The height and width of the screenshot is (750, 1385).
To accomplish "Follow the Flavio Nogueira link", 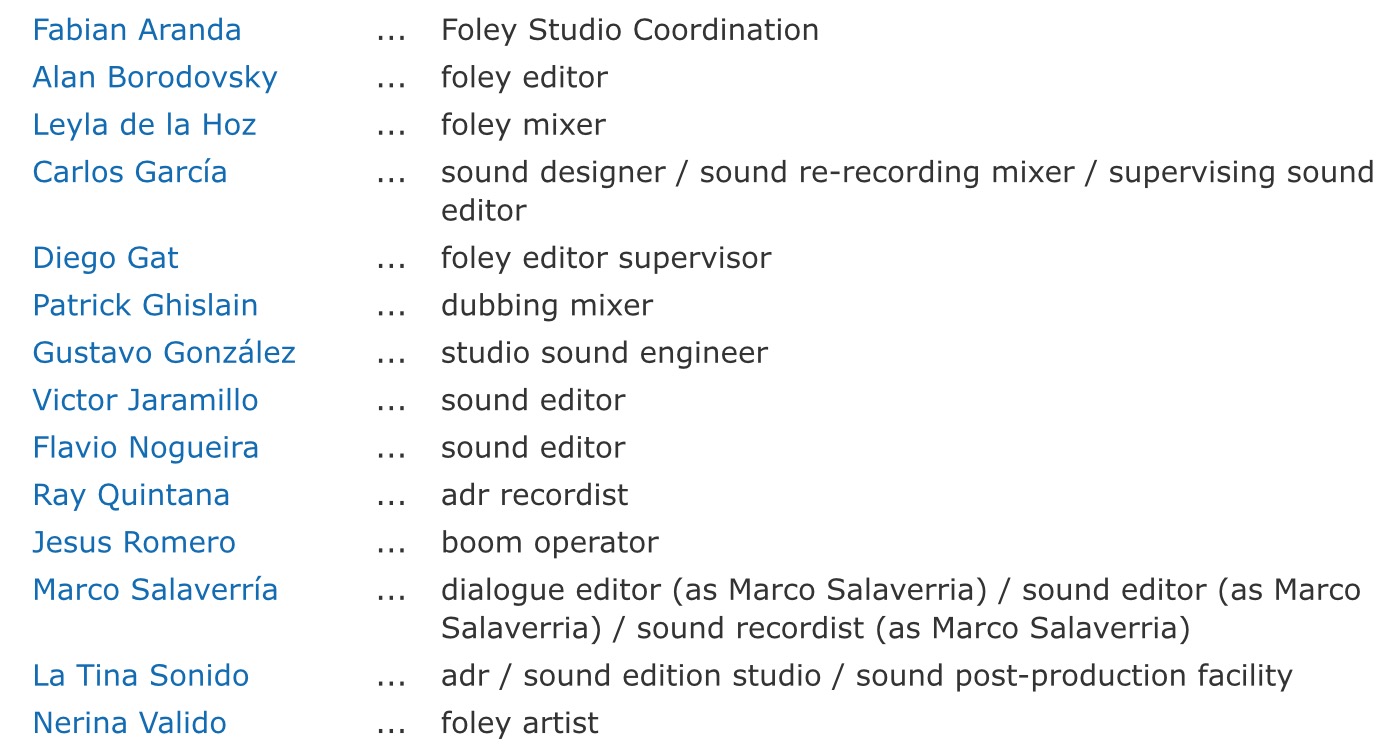I will pyautogui.click(x=145, y=447).
